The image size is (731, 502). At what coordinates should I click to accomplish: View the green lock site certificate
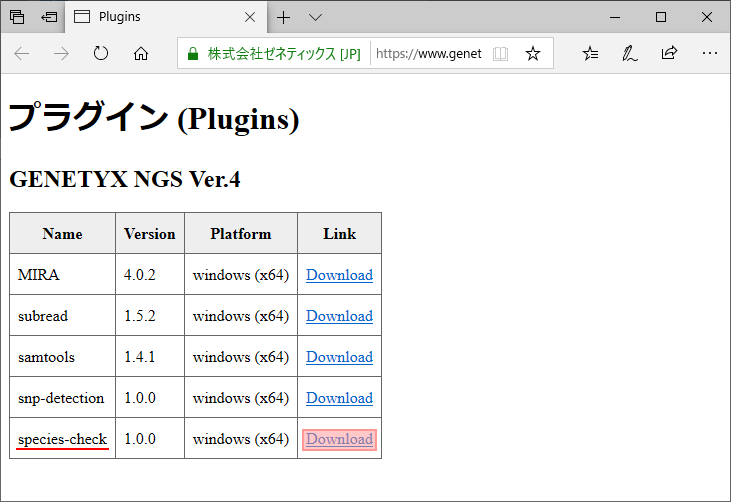click(193, 54)
